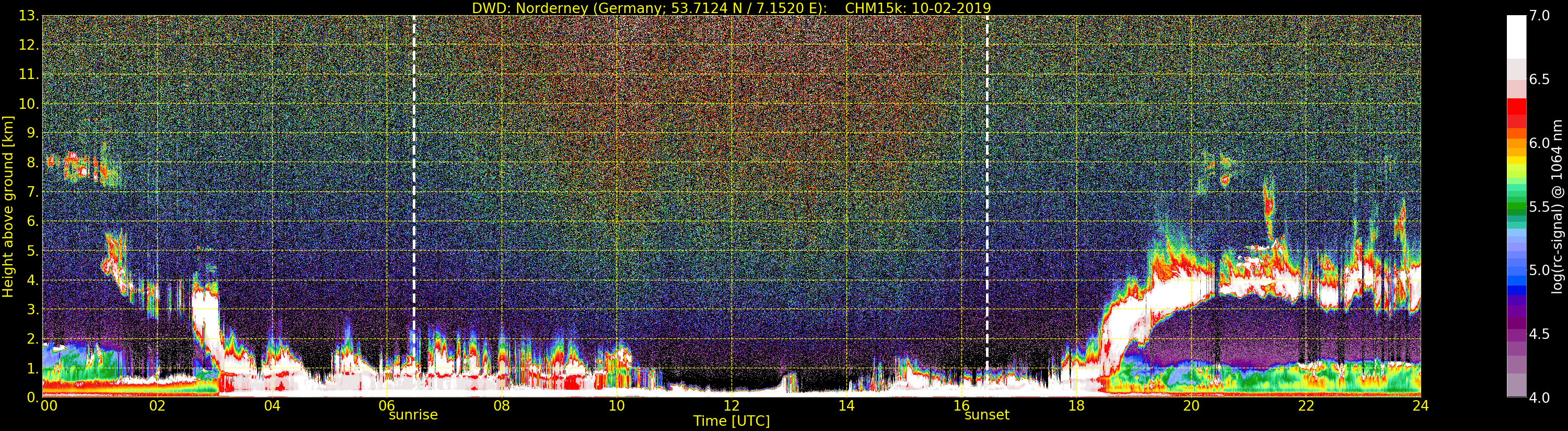Click height axis tick label '1.'

pyautogui.click(x=33, y=368)
